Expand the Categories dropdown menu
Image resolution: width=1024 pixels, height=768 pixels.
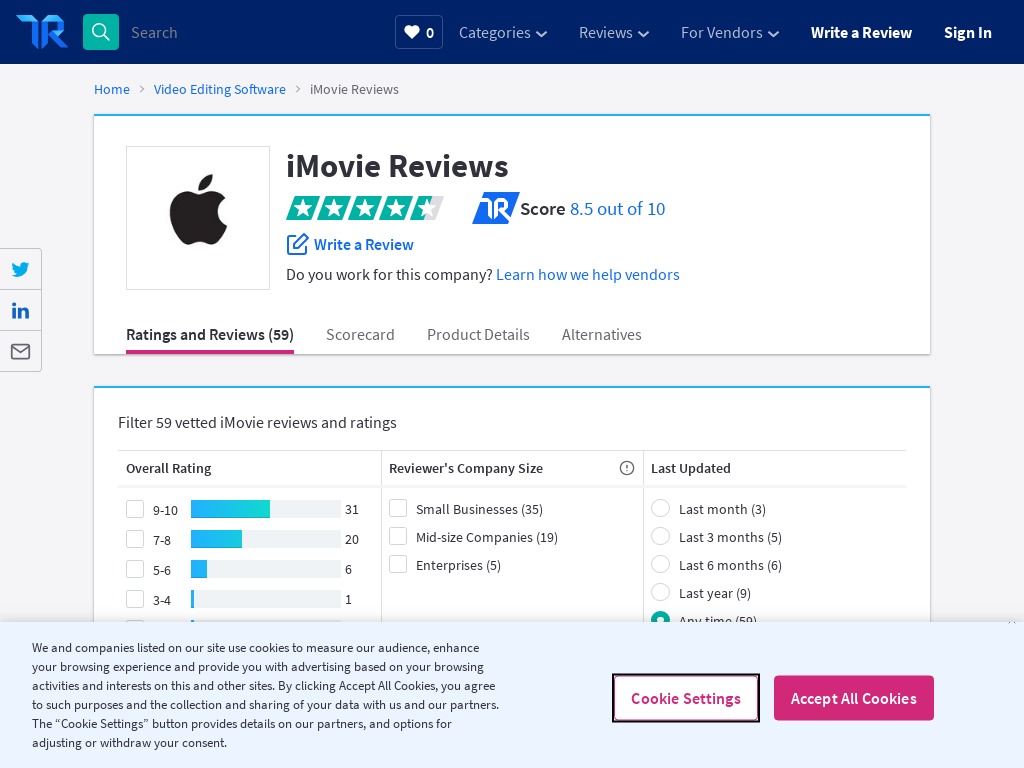pyautogui.click(x=503, y=33)
